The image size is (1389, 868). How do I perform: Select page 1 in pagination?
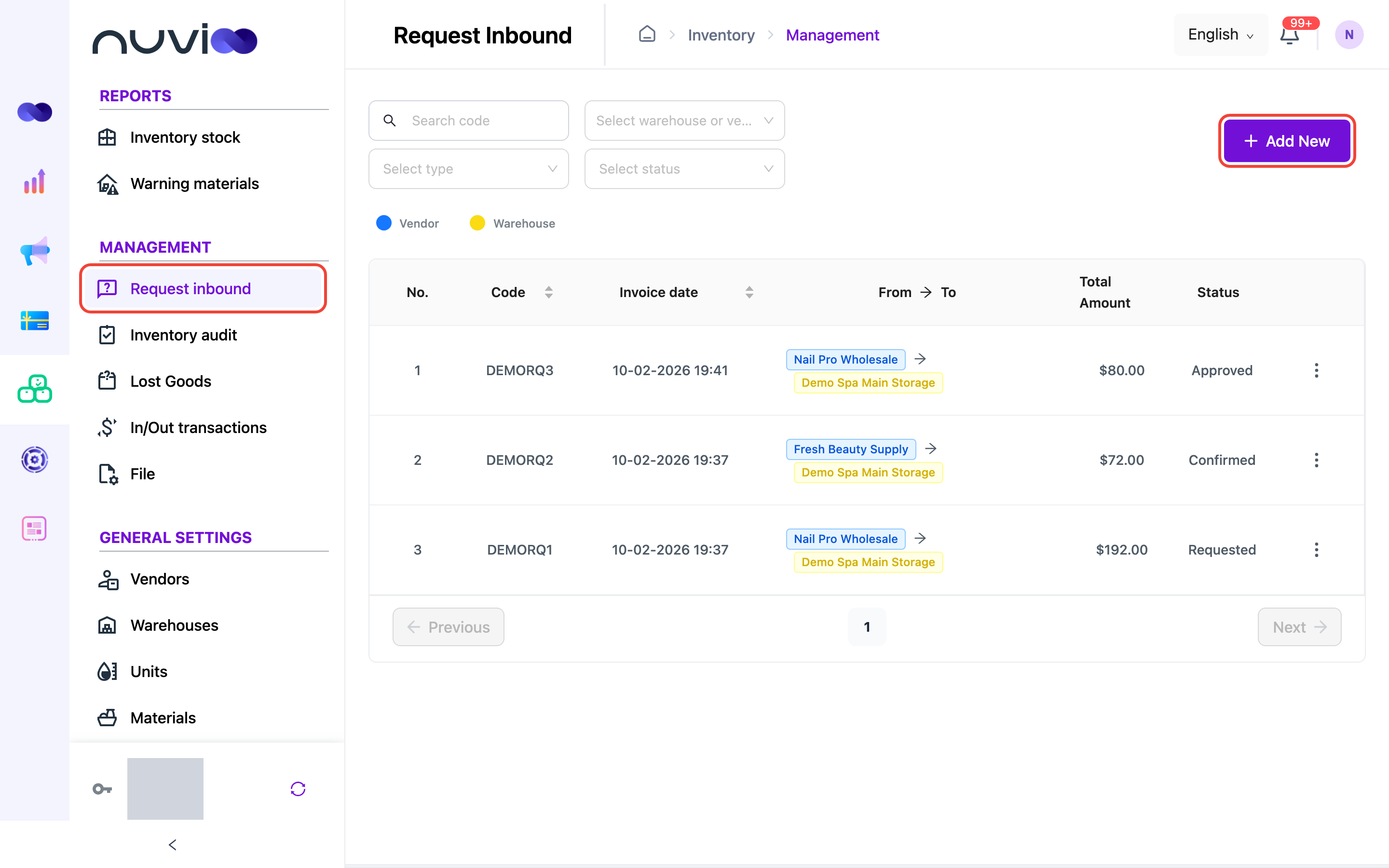[x=867, y=627]
